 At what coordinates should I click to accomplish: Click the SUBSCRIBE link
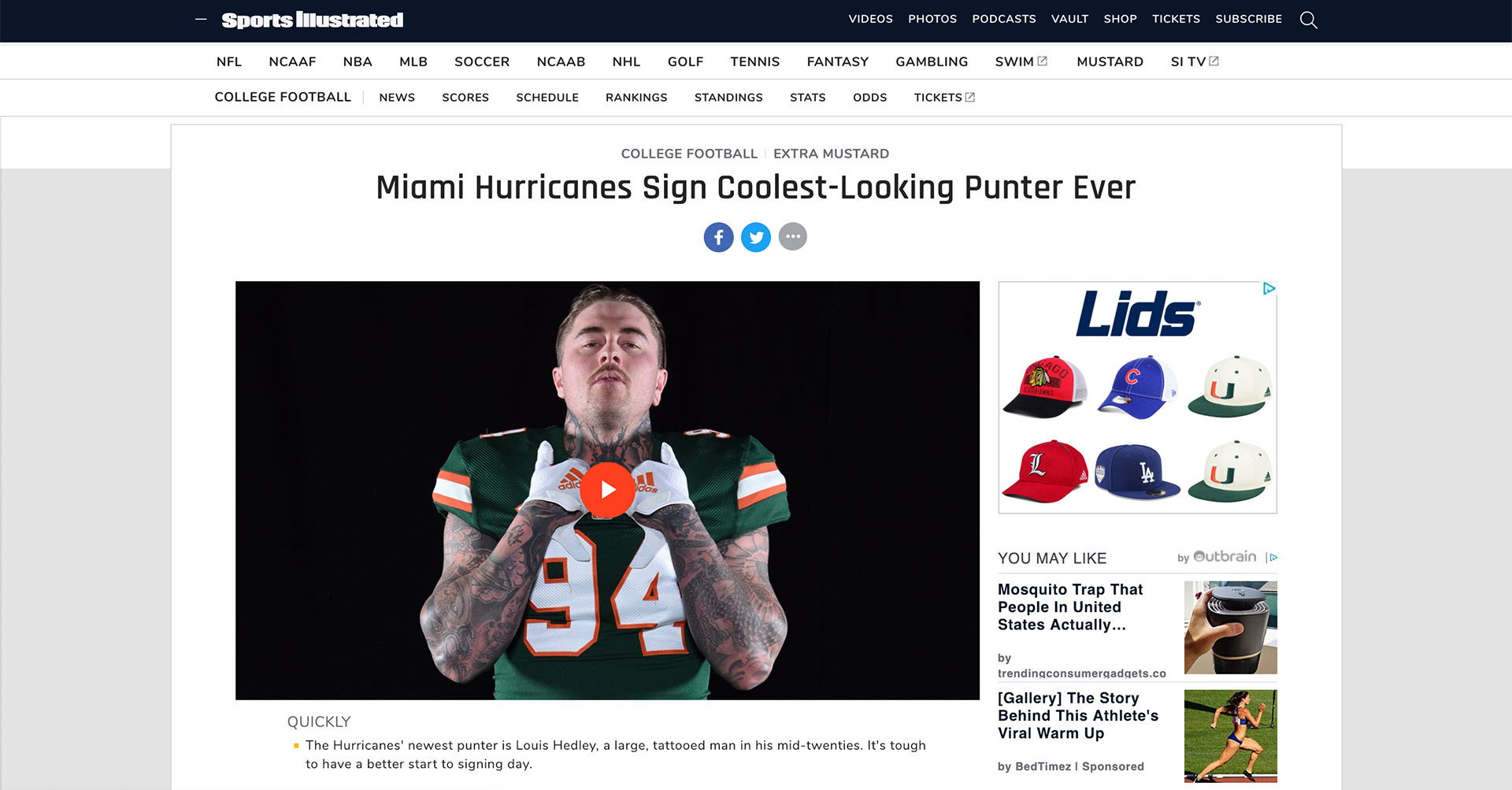point(1248,19)
